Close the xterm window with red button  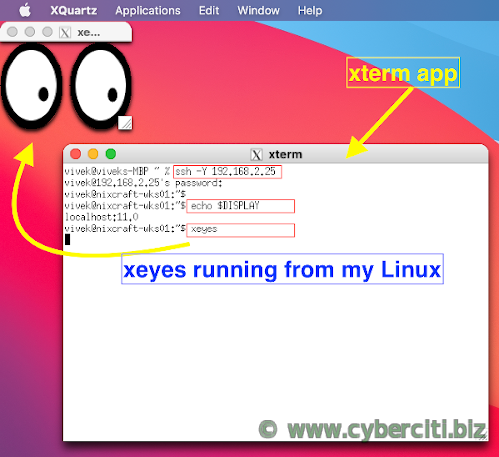click(x=76, y=154)
